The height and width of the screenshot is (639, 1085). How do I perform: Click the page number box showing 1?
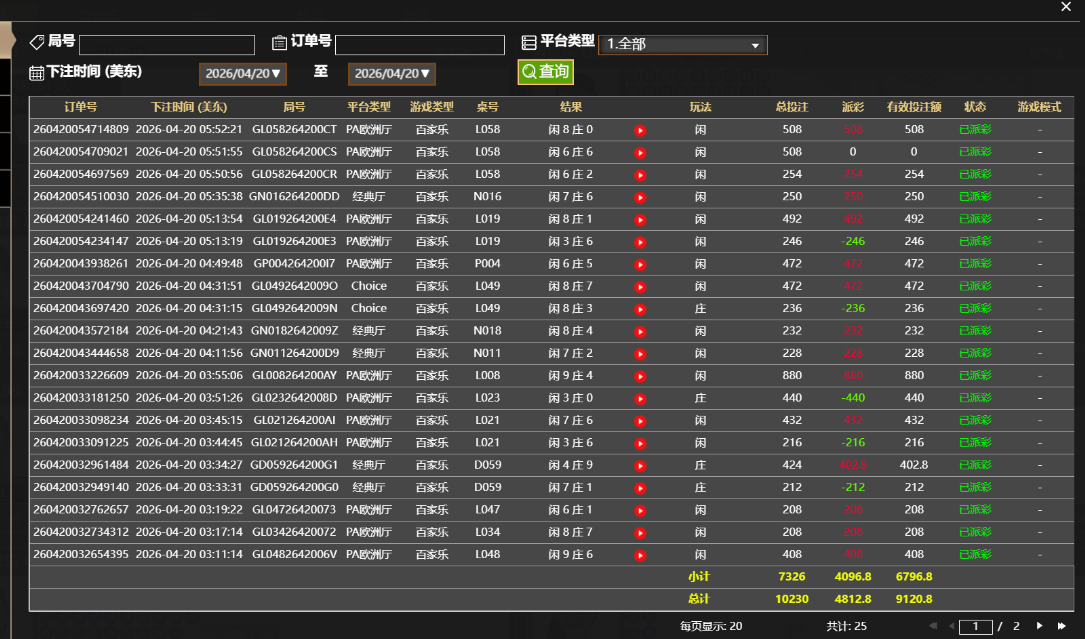tap(975, 626)
